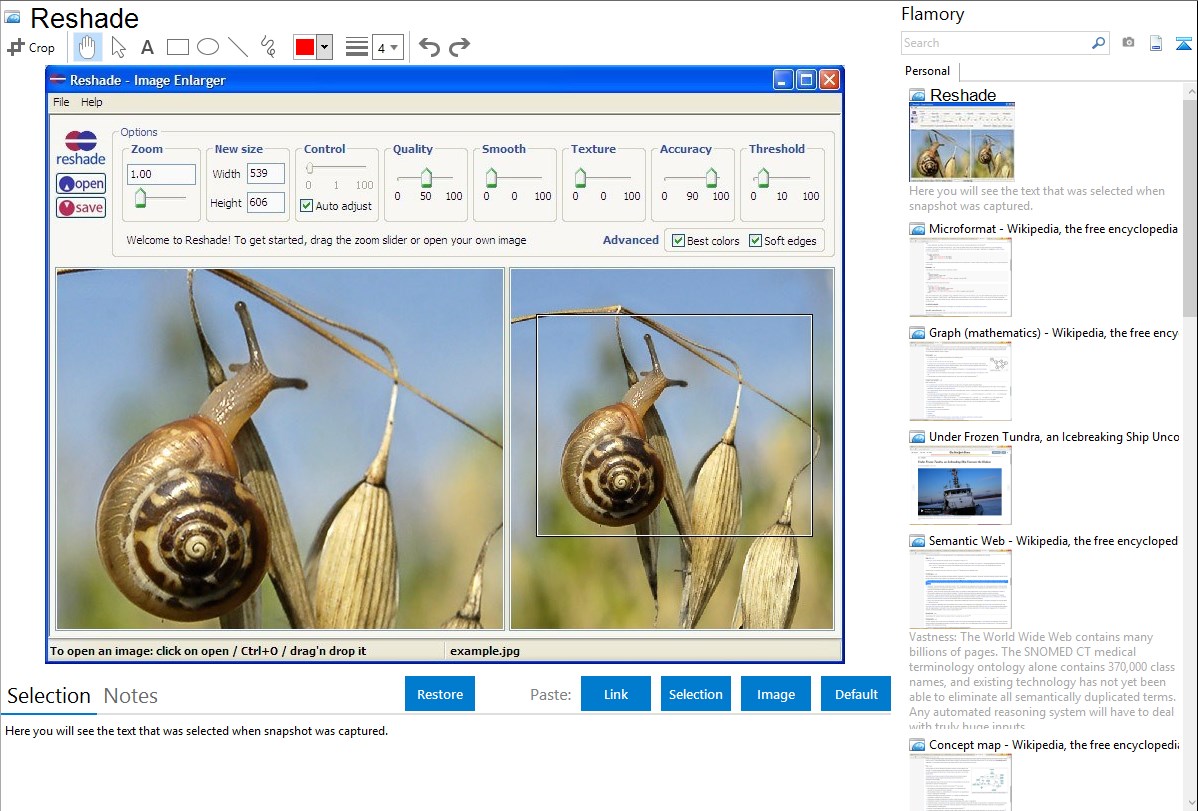Undo the last annotation
This screenshot has width=1198, height=811.
pos(429,47)
